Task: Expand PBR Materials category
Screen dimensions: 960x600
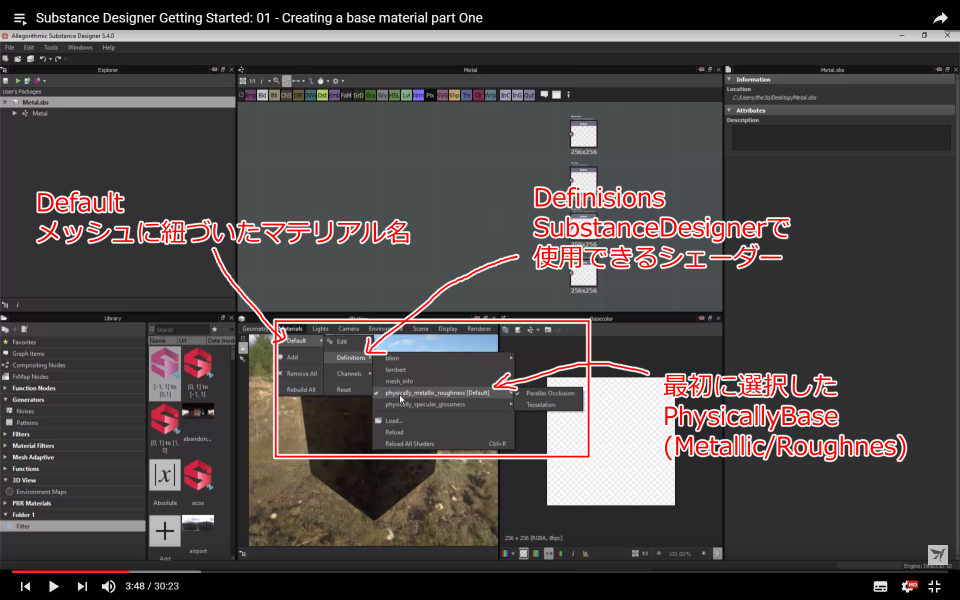Action: pos(6,503)
